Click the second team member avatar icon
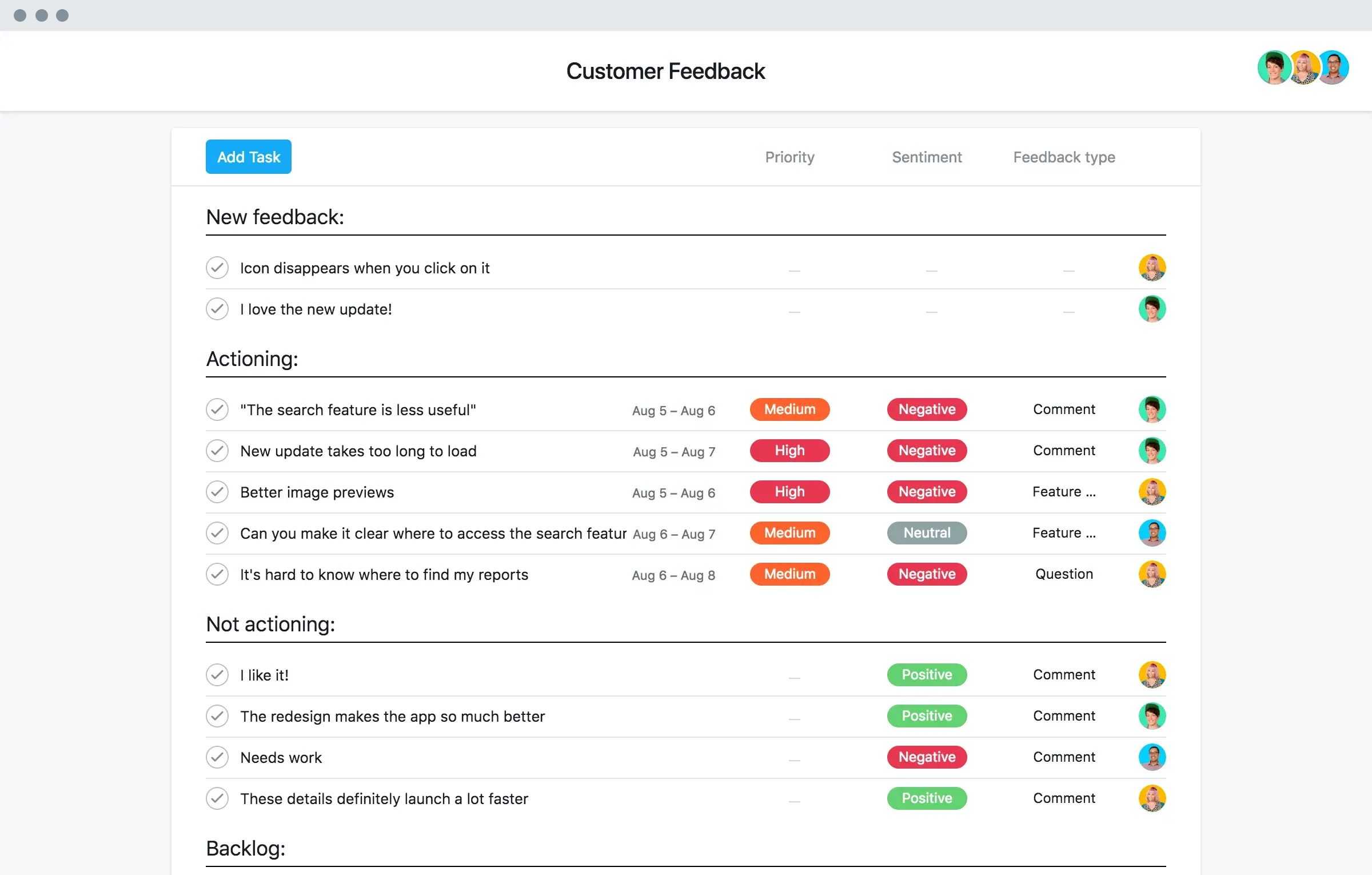Image resolution: width=1372 pixels, height=875 pixels. tap(1303, 68)
